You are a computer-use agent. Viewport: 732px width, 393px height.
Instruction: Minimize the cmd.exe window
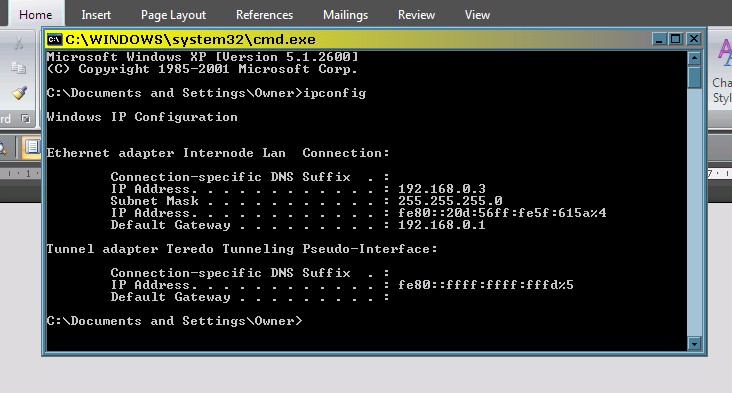(x=659, y=39)
